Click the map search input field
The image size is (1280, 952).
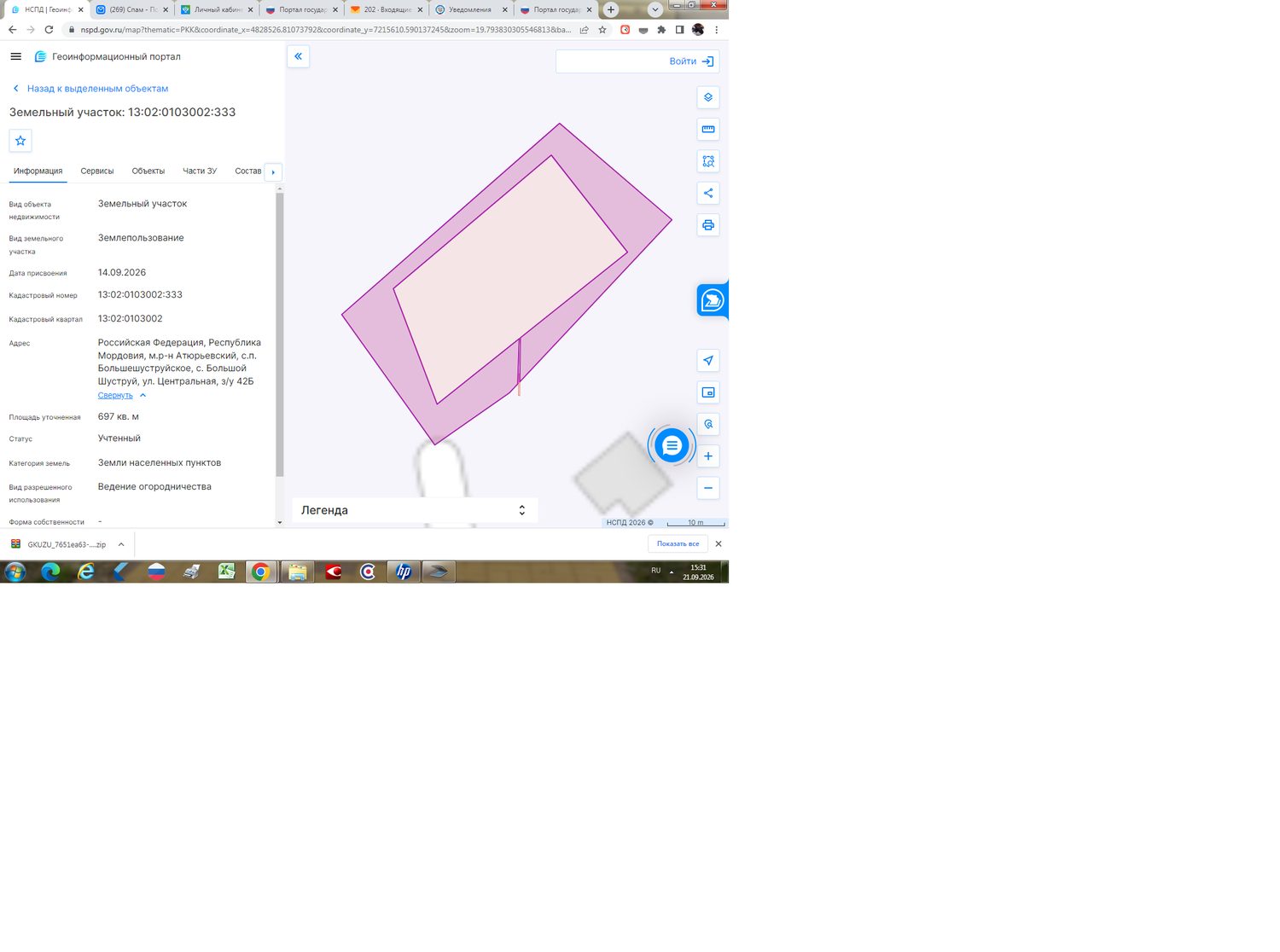(x=609, y=61)
